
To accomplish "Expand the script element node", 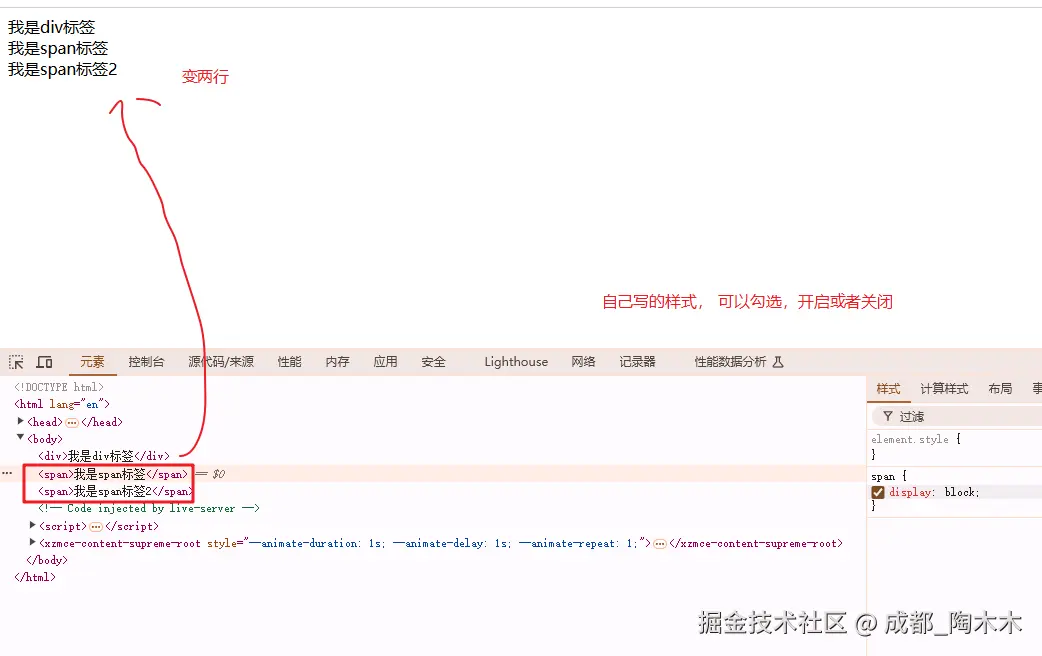I will pyautogui.click(x=33, y=525).
